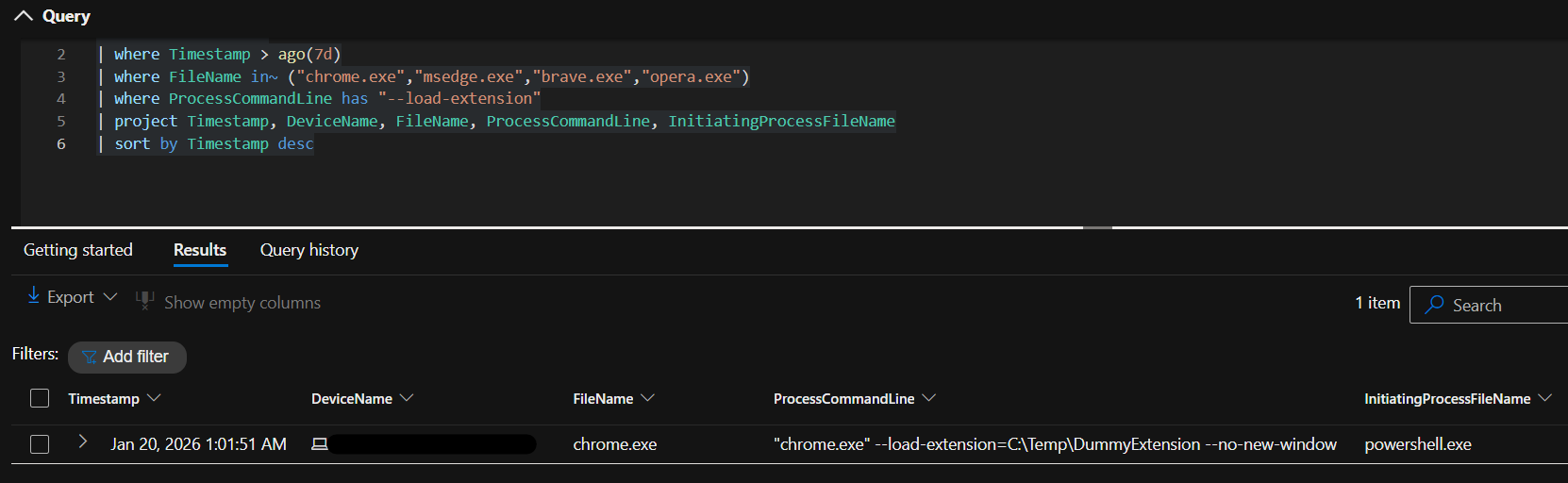
Task: Click the Add filter button
Action: tap(127, 357)
